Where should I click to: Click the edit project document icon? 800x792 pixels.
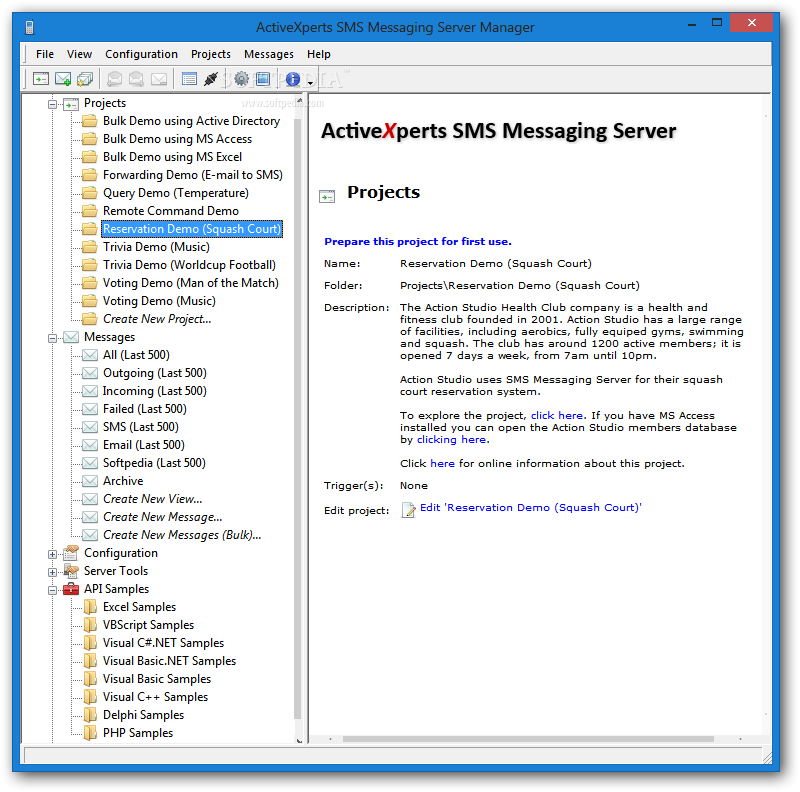click(408, 509)
